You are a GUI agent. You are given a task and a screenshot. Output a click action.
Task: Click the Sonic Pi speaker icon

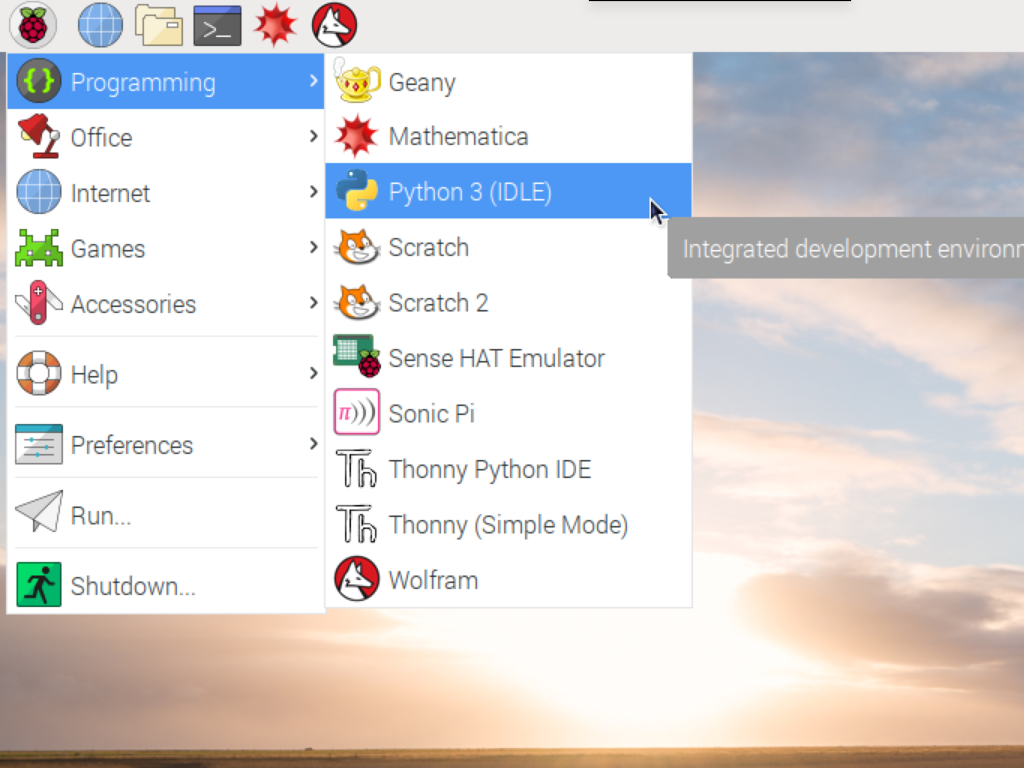click(x=357, y=412)
